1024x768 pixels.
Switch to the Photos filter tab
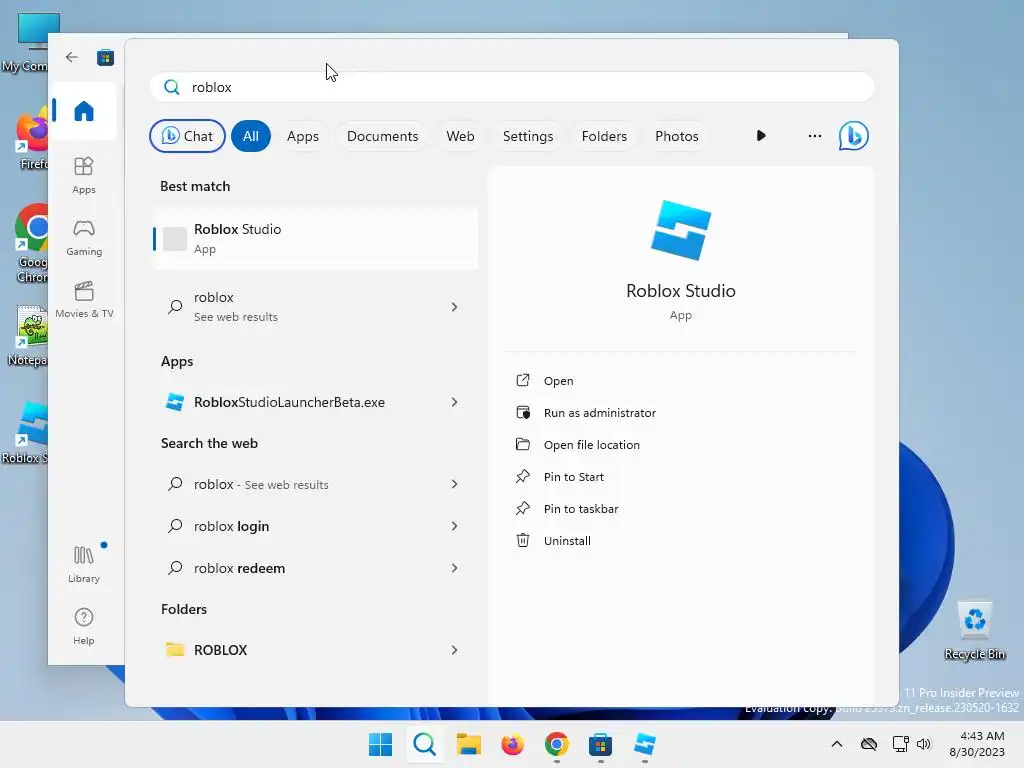[x=677, y=136]
